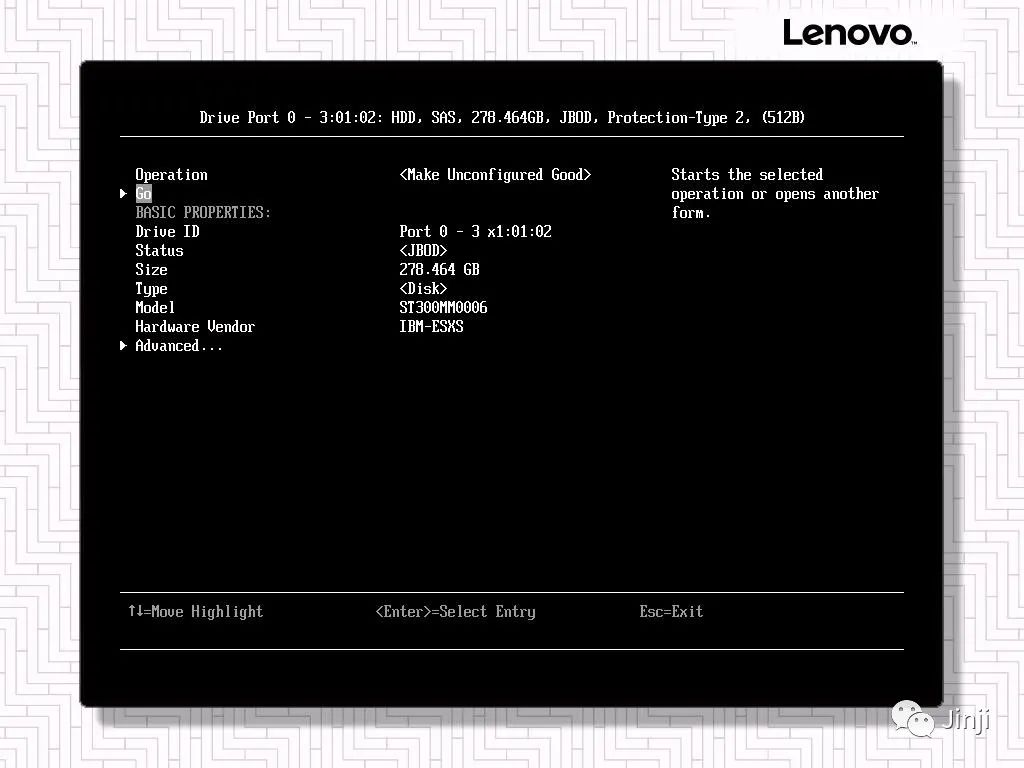Select the Status row label
Screen dimensions: 1024x768
point(159,250)
